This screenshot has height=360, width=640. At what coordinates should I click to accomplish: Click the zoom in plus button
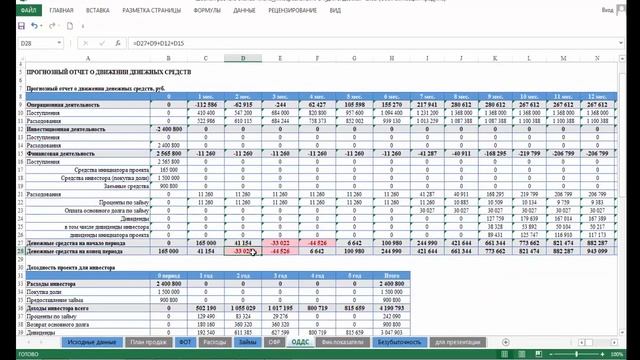(x=603, y=354)
